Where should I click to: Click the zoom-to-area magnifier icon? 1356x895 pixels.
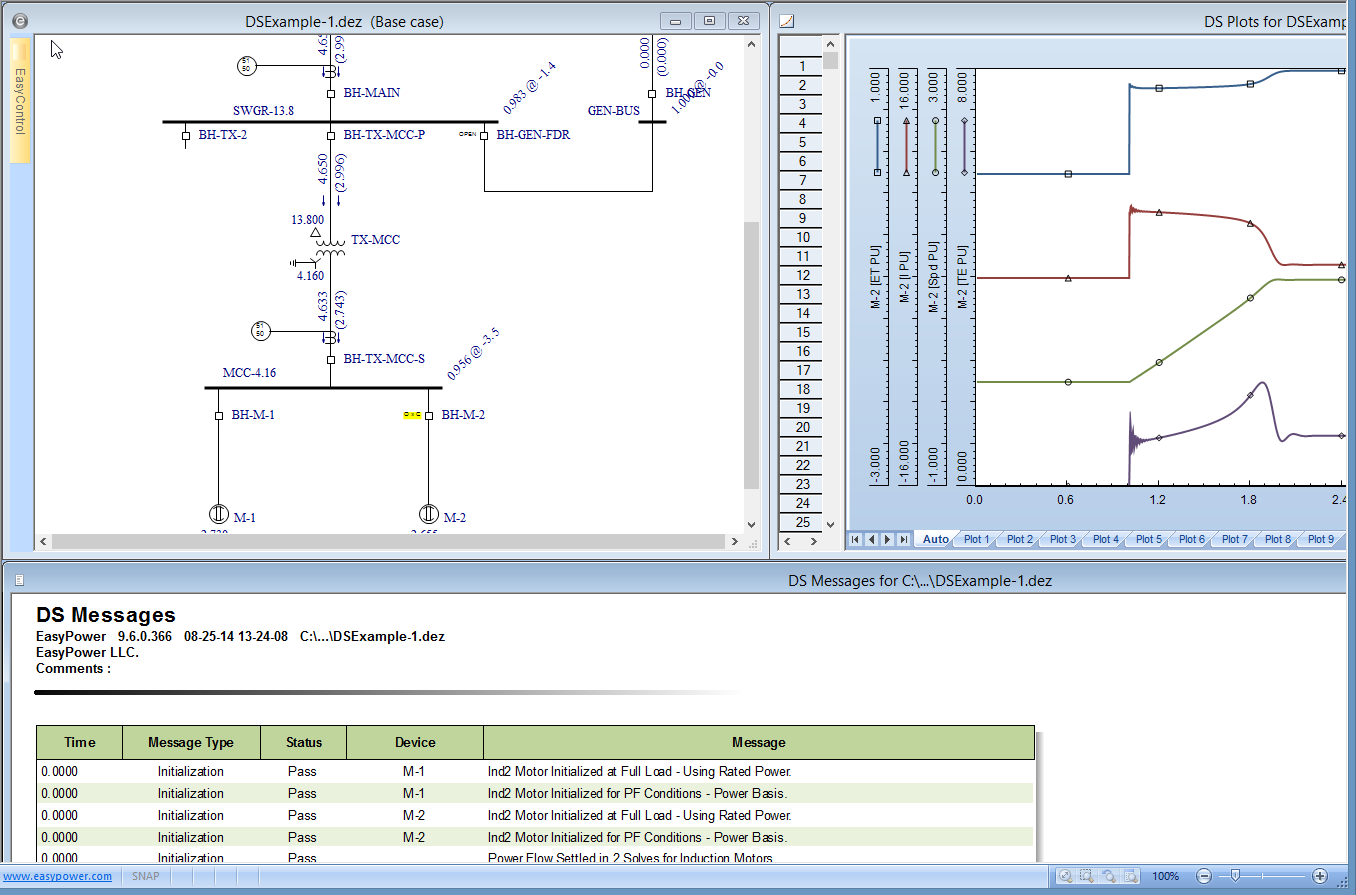tap(1086, 876)
